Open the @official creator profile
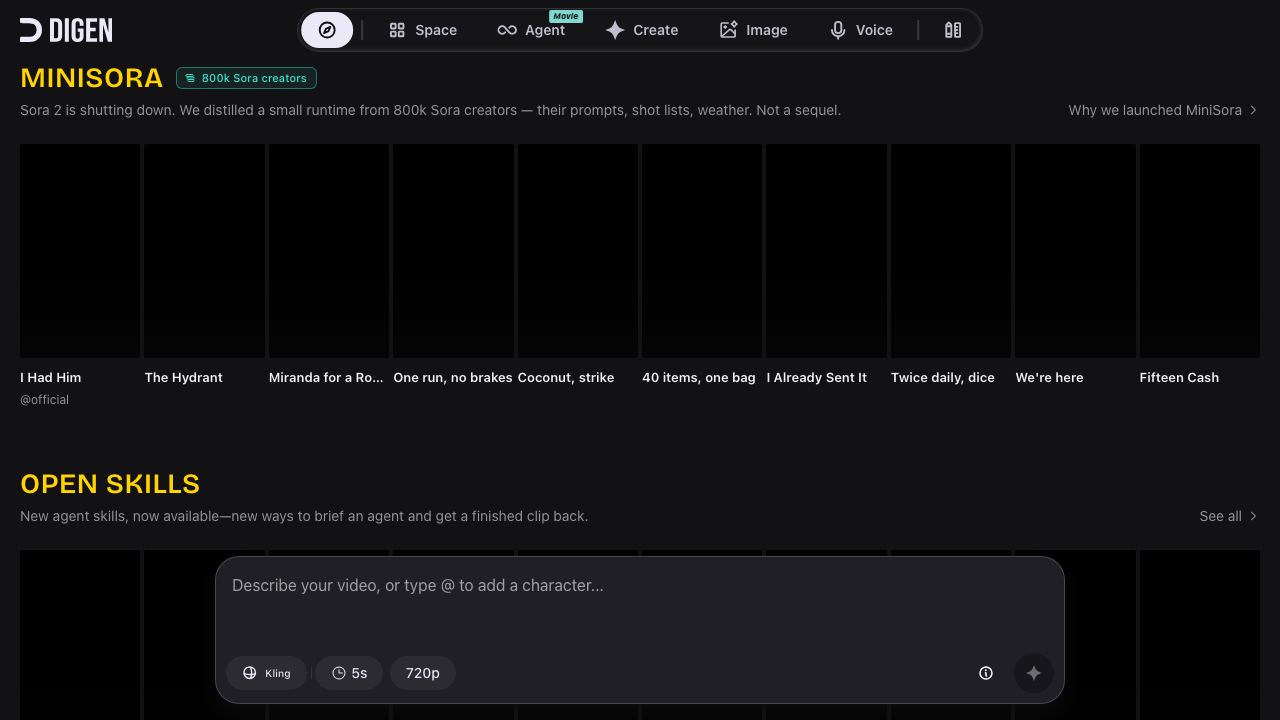Viewport: 1280px width, 720px height. coord(44,400)
